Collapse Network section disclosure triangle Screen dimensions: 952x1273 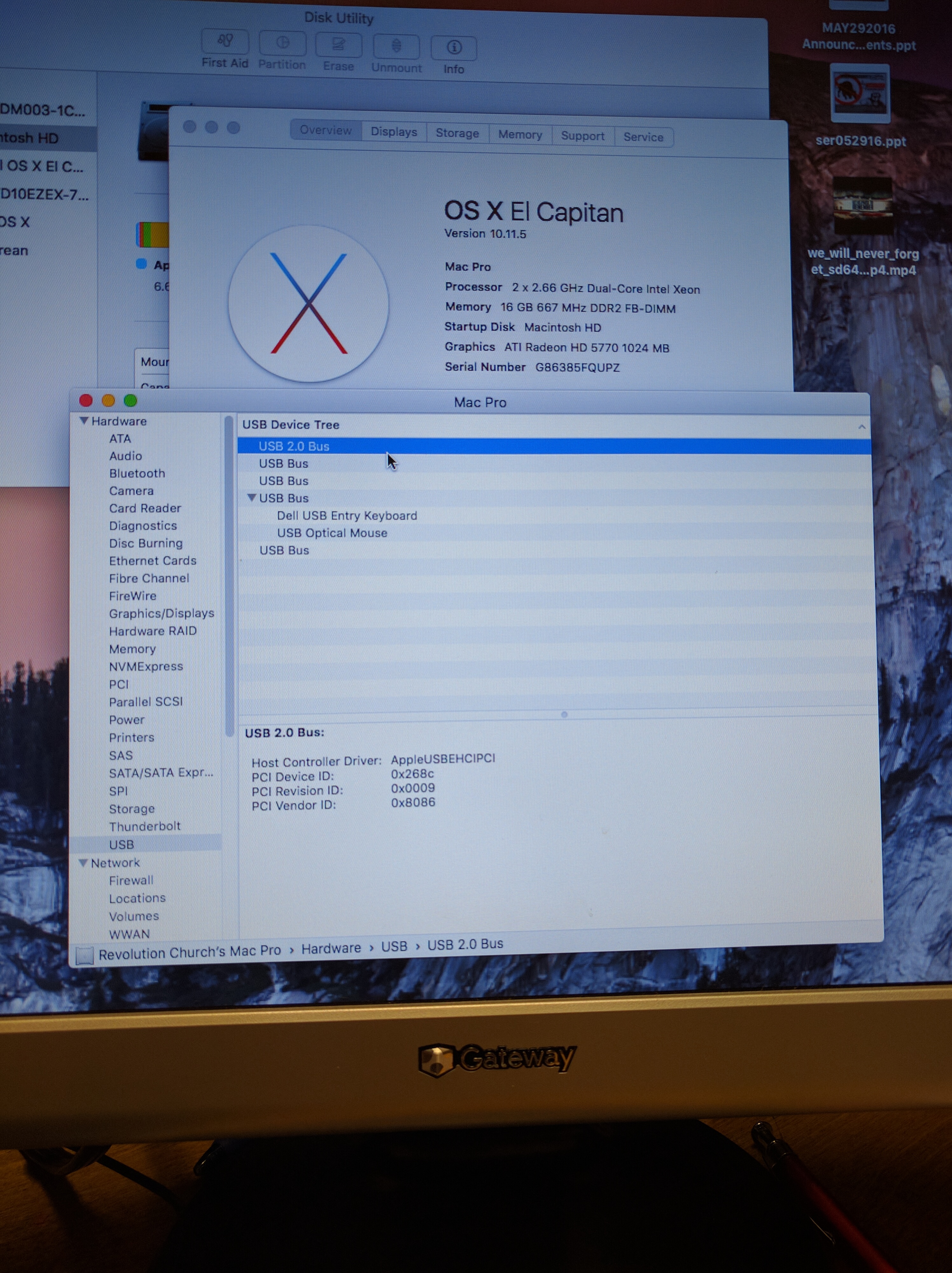pyautogui.click(x=83, y=863)
